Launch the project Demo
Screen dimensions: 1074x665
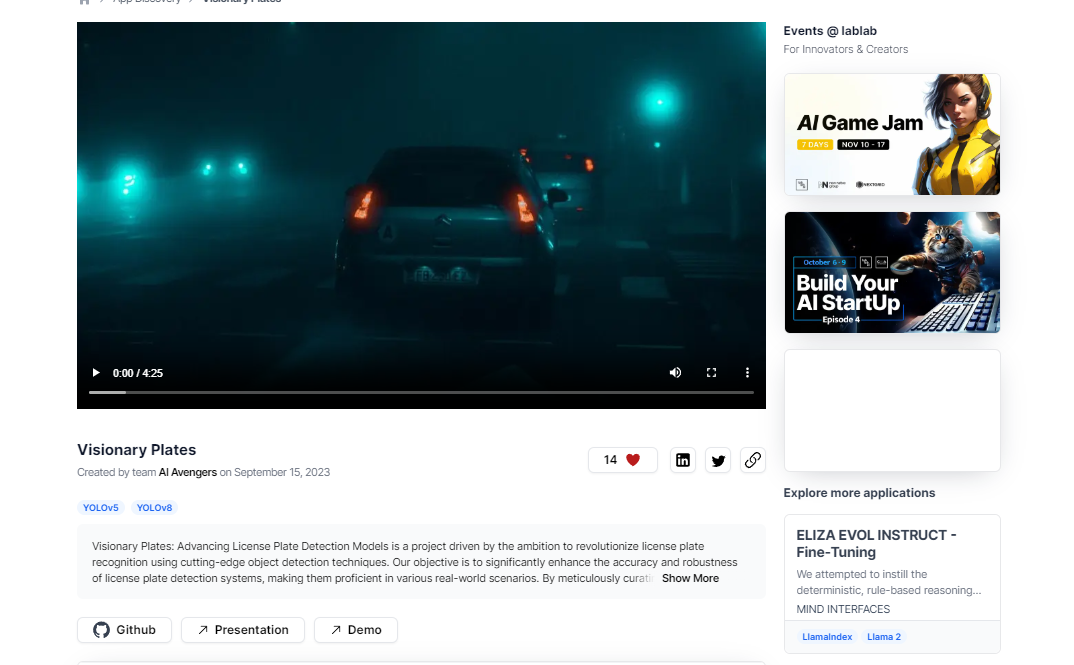tap(355, 630)
